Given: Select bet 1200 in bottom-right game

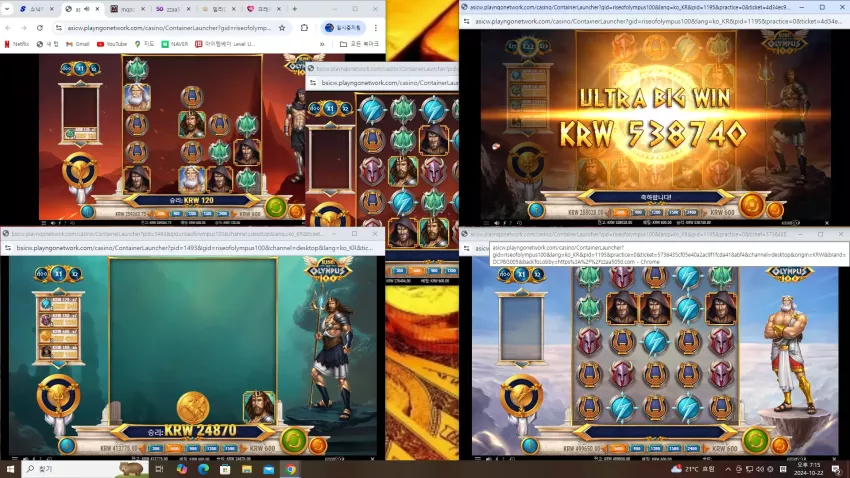Looking at the screenshot, I should pyautogui.click(x=655, y=448).
